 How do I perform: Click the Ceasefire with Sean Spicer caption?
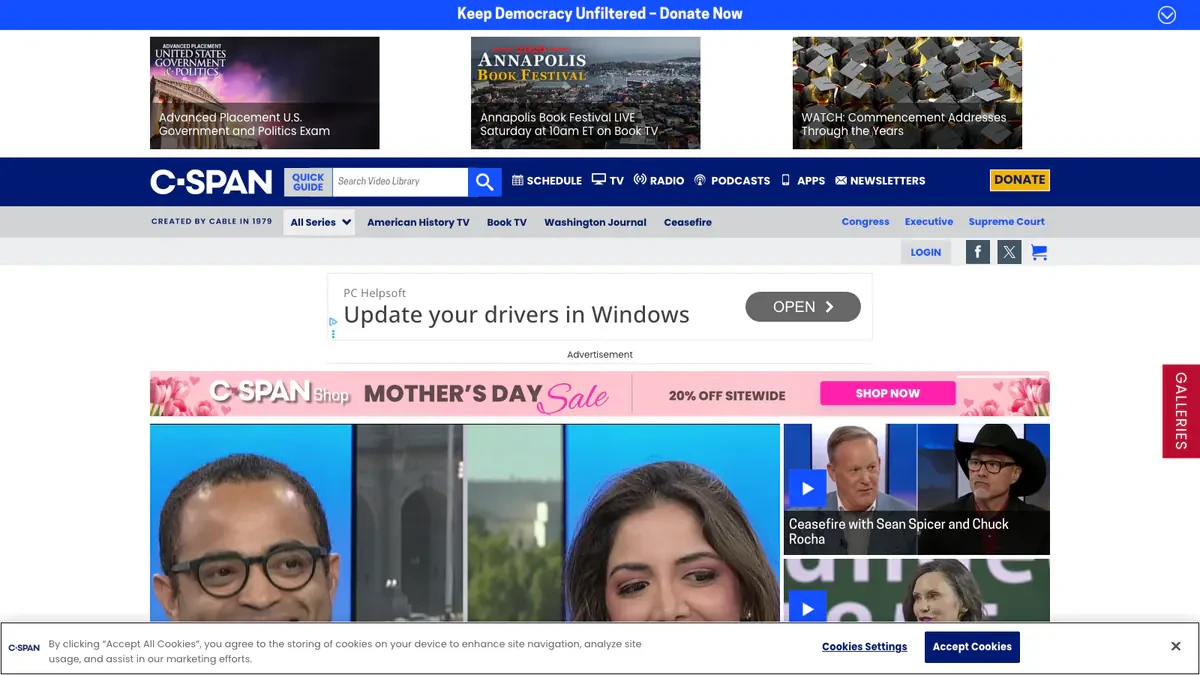(x=899, y=531)
